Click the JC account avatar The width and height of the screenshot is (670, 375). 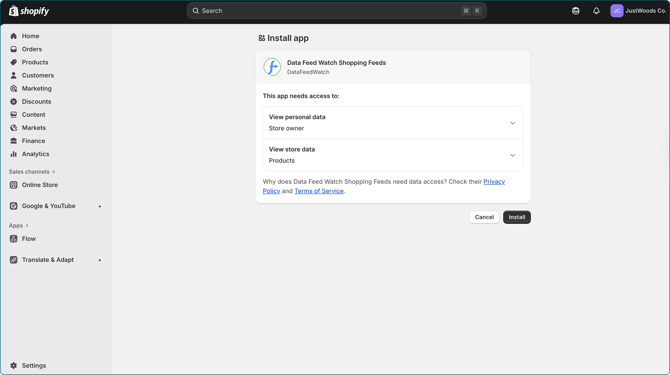[x=617, y=11]
